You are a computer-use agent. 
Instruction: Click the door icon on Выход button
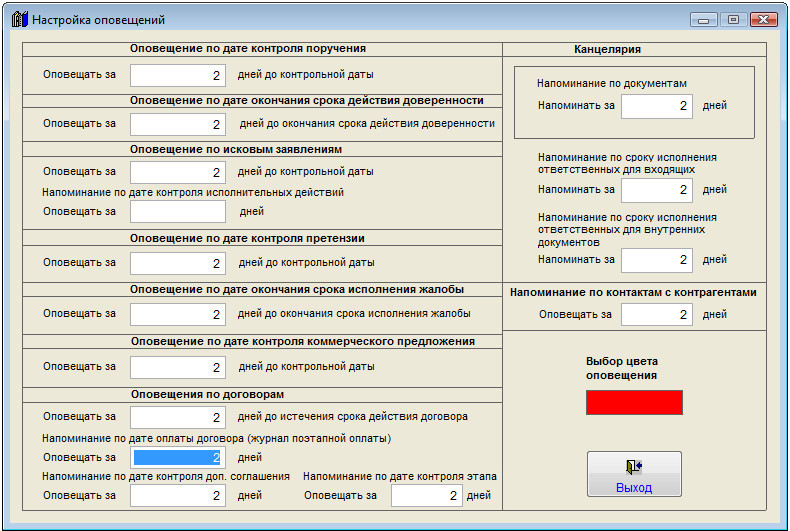(634, 467)
